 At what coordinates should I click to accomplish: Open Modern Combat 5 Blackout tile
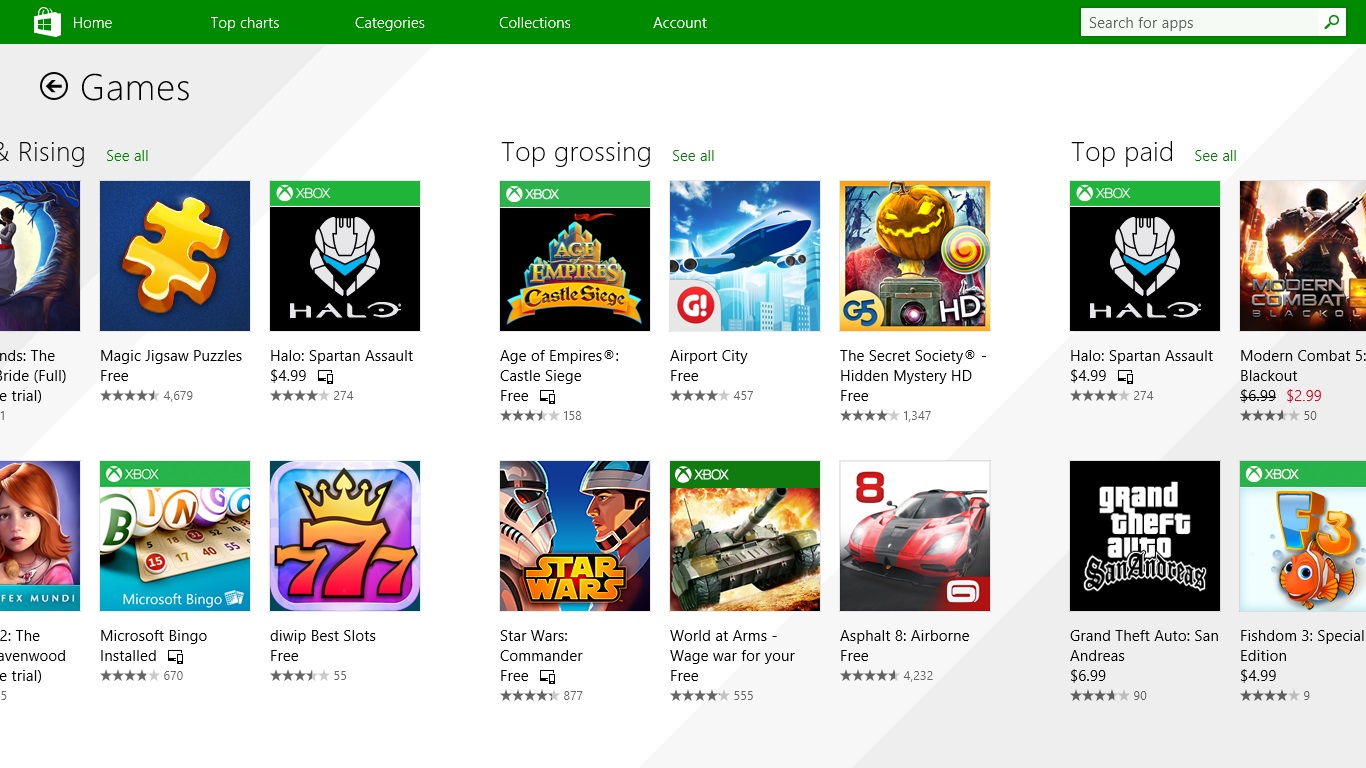coord(1303,256)
